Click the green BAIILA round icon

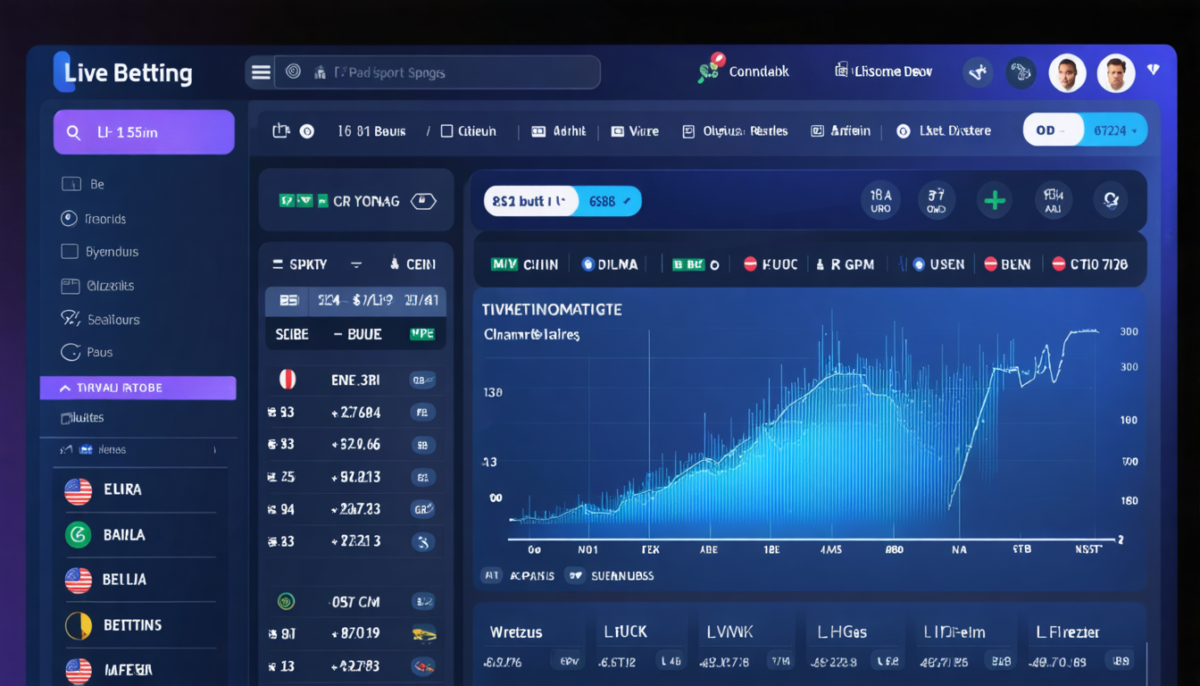point(77,535)
